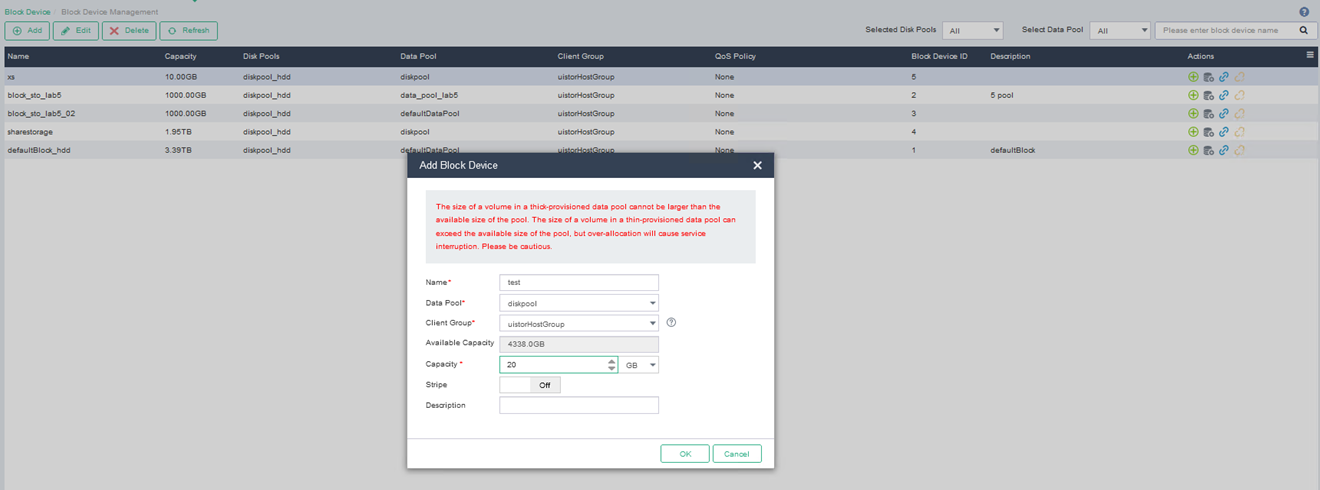Click the blue link icon in the xs row
The height and width of the screenshot is (490, 1320).
[1223, 77]
